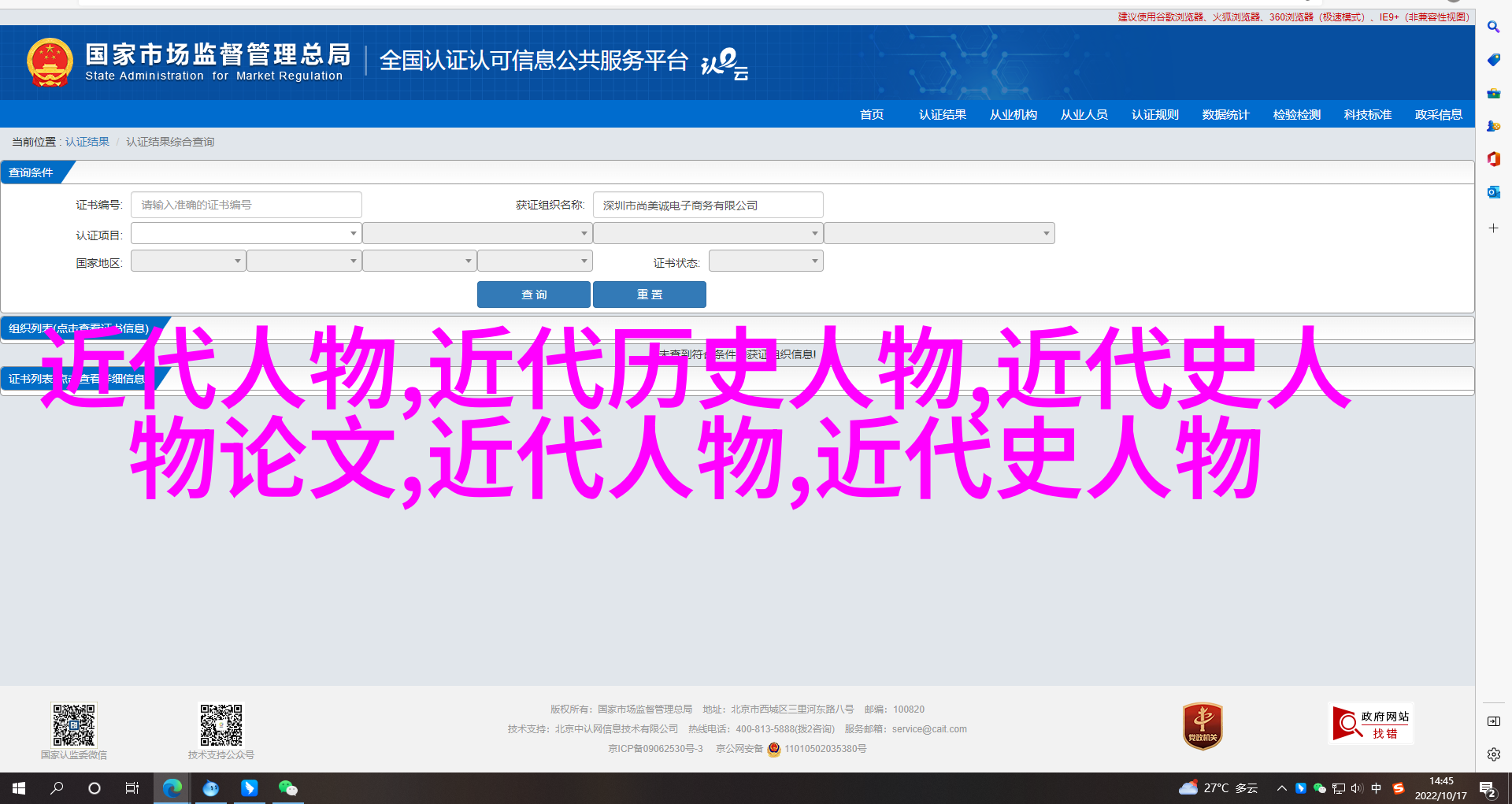Click the police badge icon by 京公网安备
Viewport: 1512px width, 804px height.
coord(773,749)
